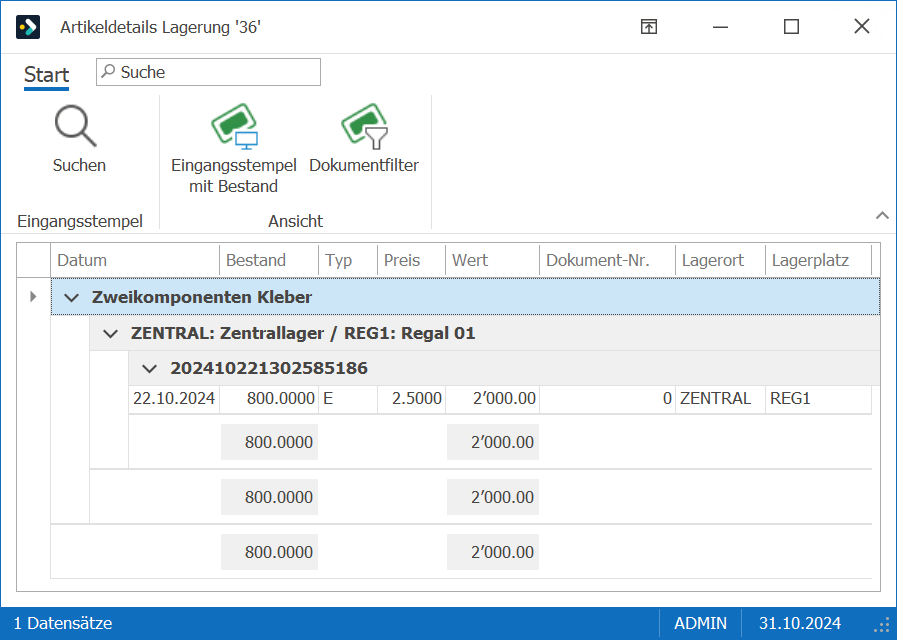Viewport: 897px width, 640px height.
Task: Click the ribbon display options icon
Action: 649,27
